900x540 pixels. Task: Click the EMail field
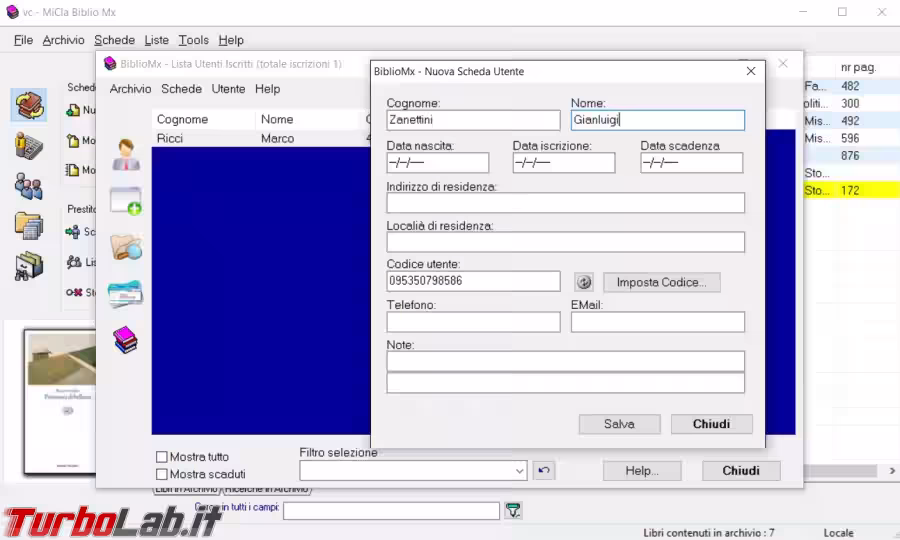[658, 322]
